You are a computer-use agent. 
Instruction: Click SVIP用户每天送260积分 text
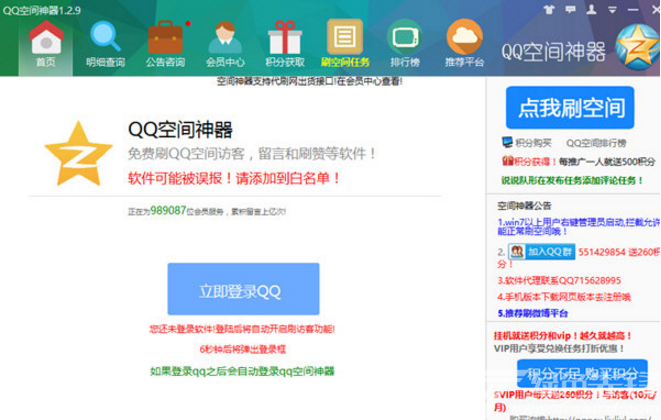click(x=575, y=401)
